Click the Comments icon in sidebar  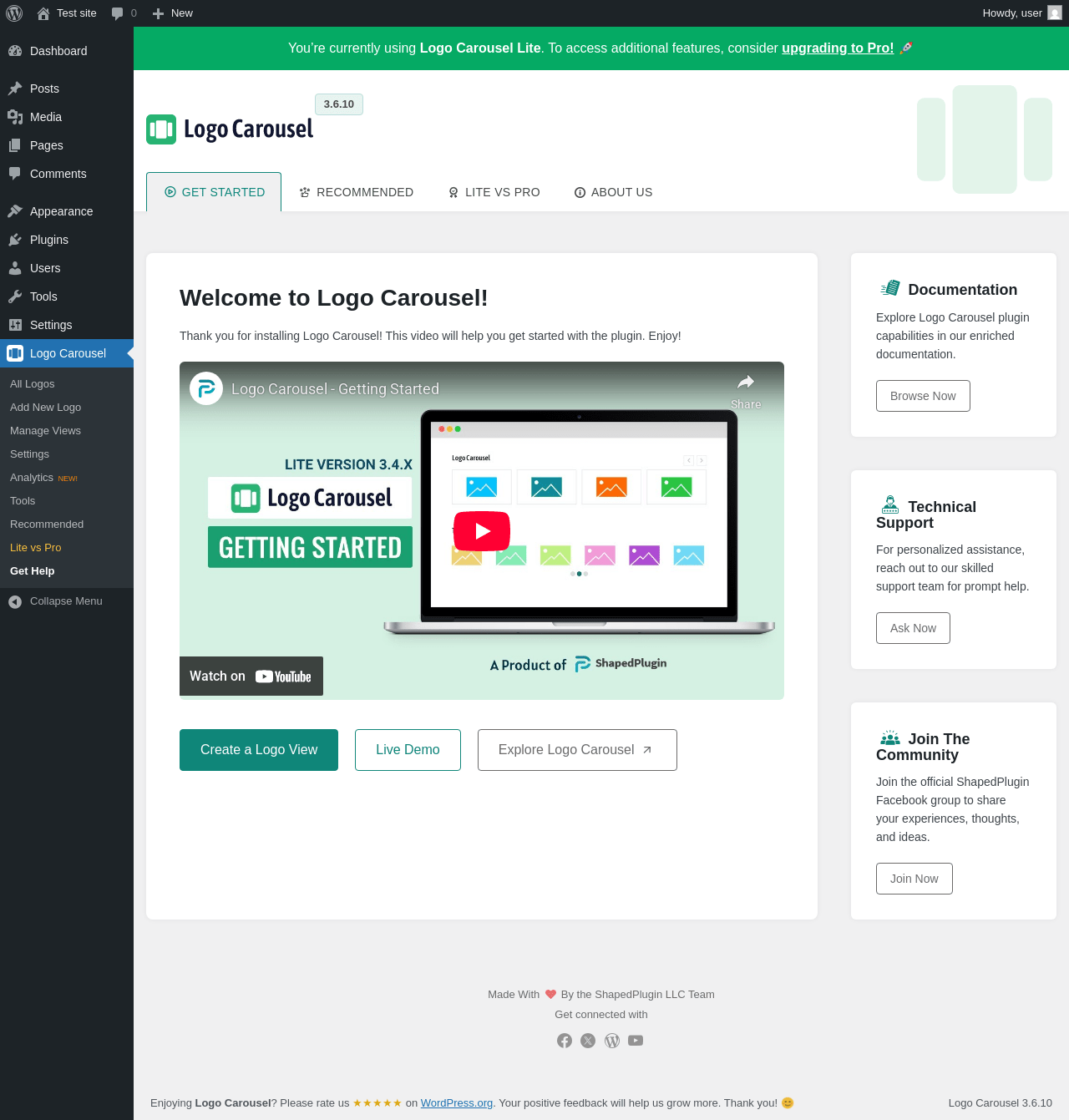tap(15, 174)
